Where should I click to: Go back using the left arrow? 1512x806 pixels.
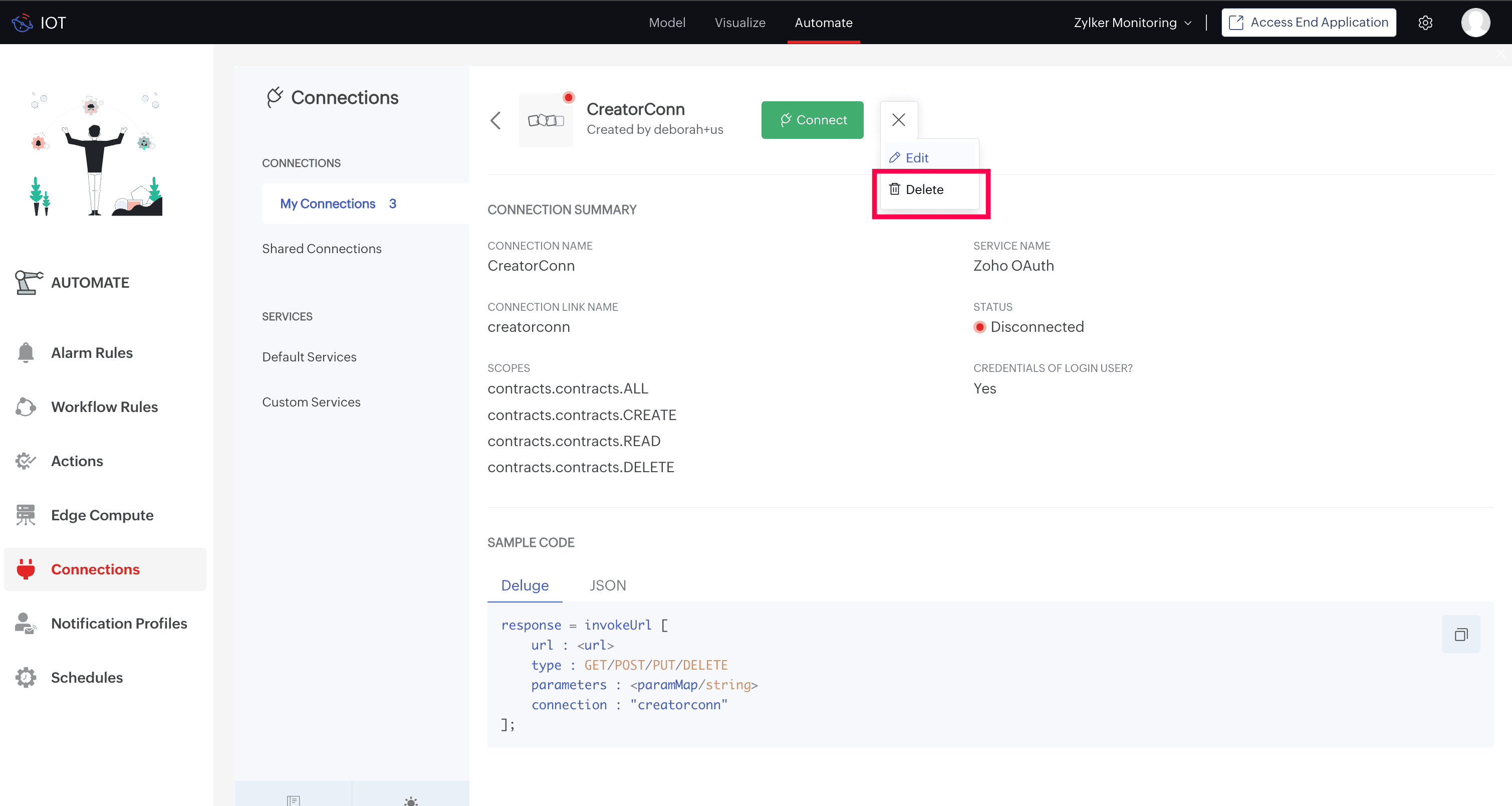point(495,120)
